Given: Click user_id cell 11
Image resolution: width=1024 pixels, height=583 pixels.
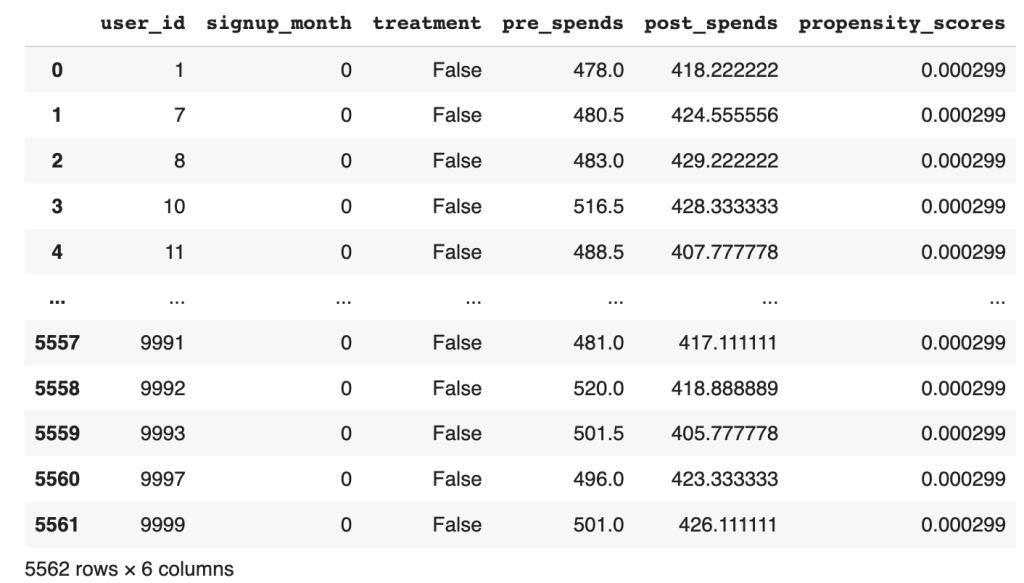Looking at the screenshot, I should click(173, 252).
